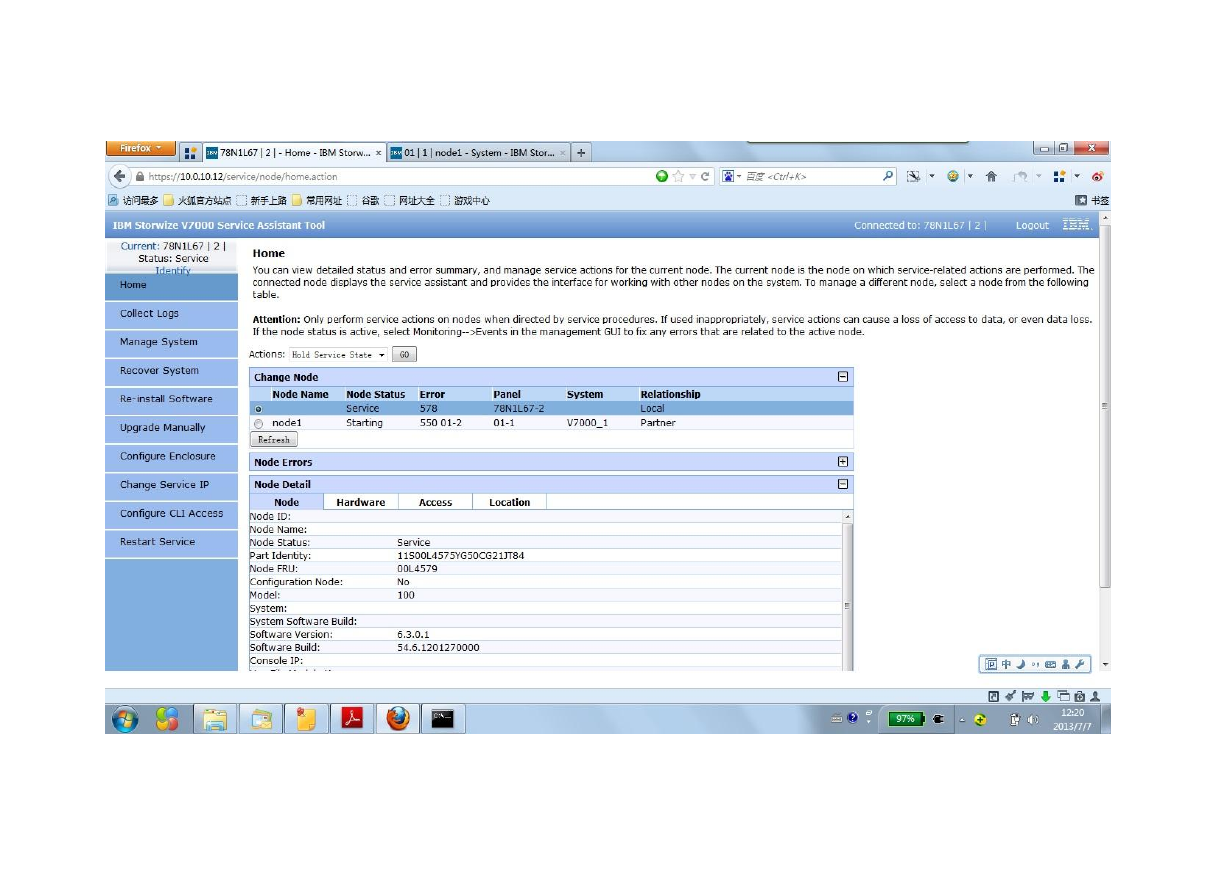Click the Refresh button under node table
Image resolution: width=1228 pixels, height=869 pixels.
pos(273,440)
